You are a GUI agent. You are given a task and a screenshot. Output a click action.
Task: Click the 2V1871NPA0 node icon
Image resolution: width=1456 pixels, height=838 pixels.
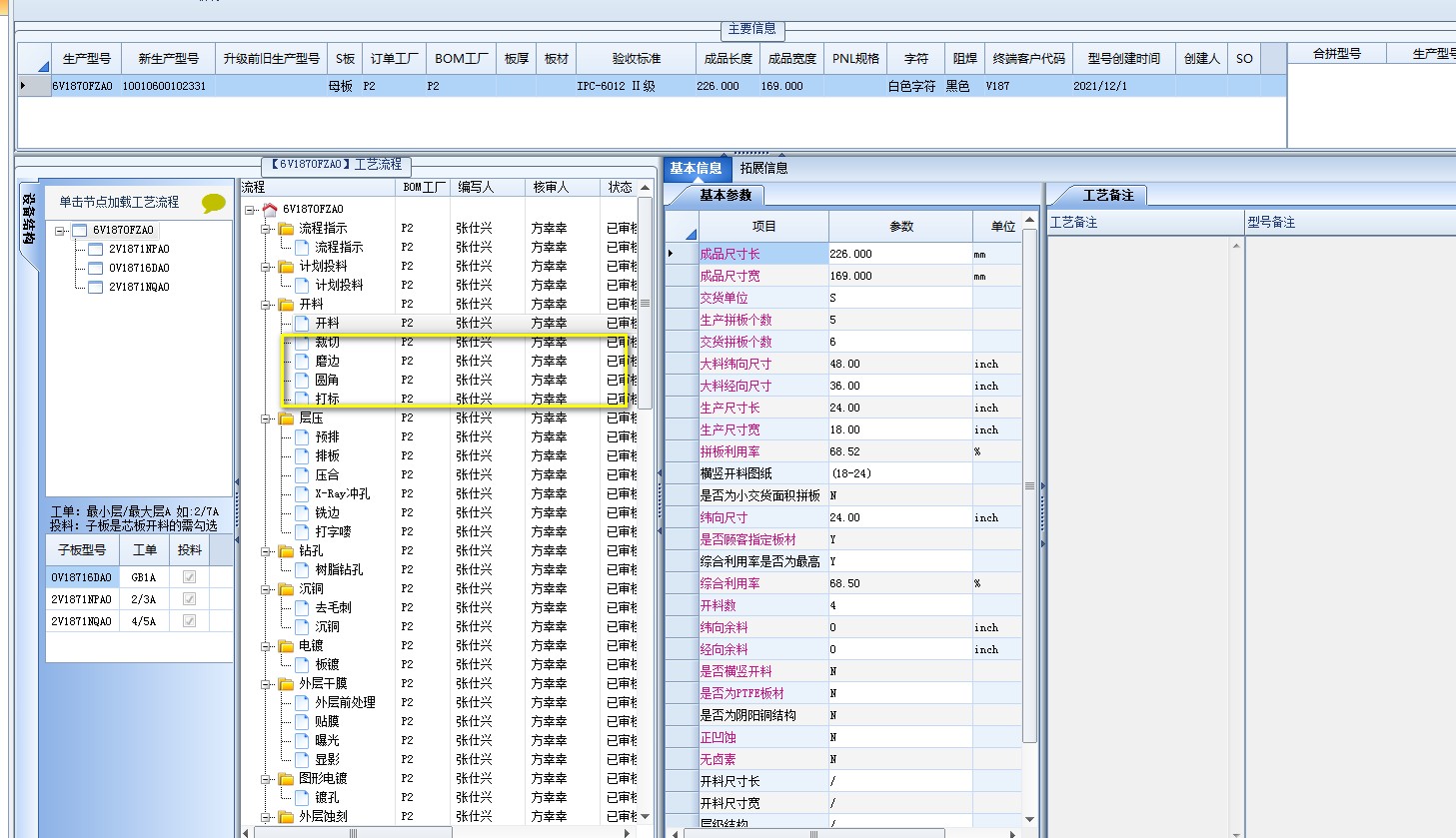(x=96, y=249)
